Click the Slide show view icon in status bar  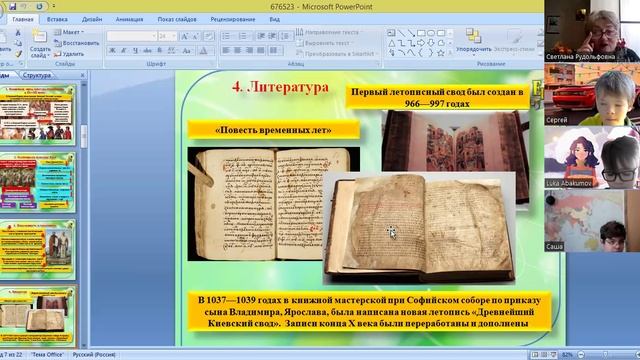tap(553, 355)
